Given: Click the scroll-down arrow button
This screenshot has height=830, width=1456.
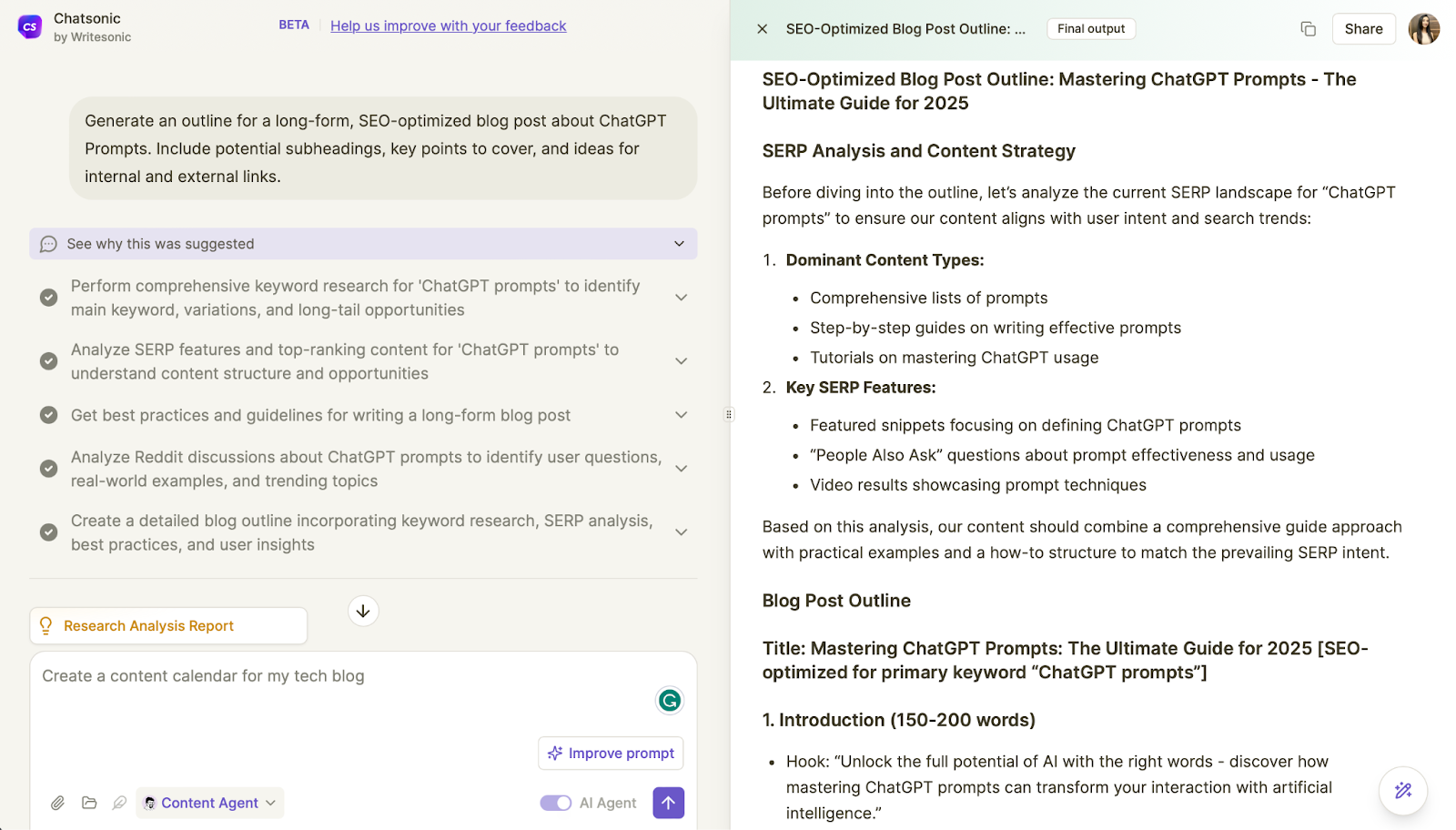Looking at the screenshot, I should click(x=363, y=611).
